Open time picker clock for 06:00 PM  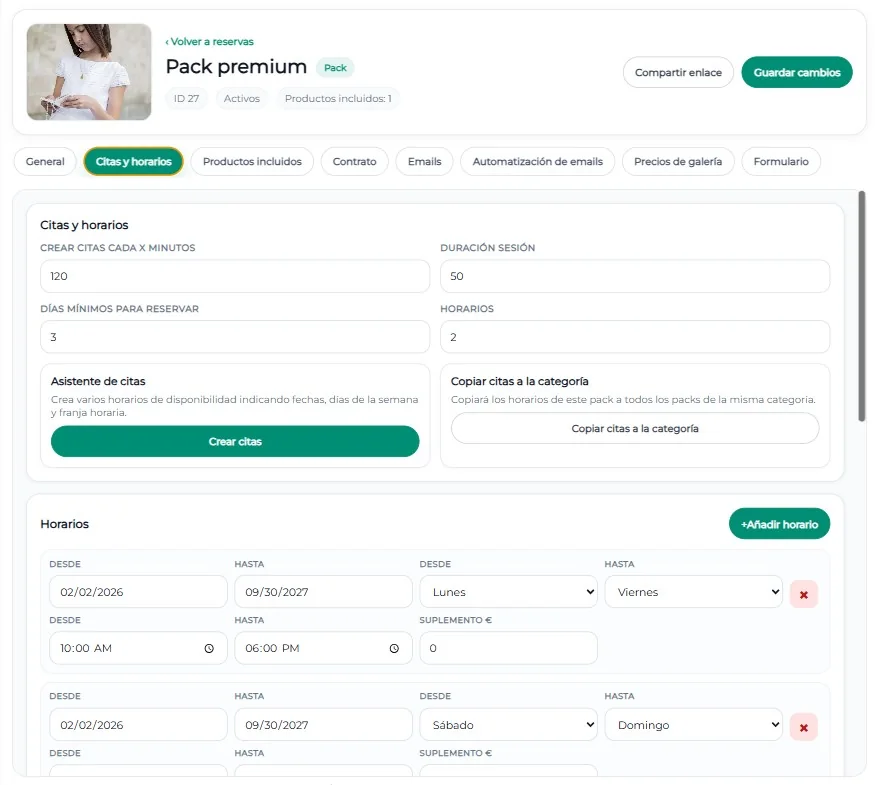394,648
